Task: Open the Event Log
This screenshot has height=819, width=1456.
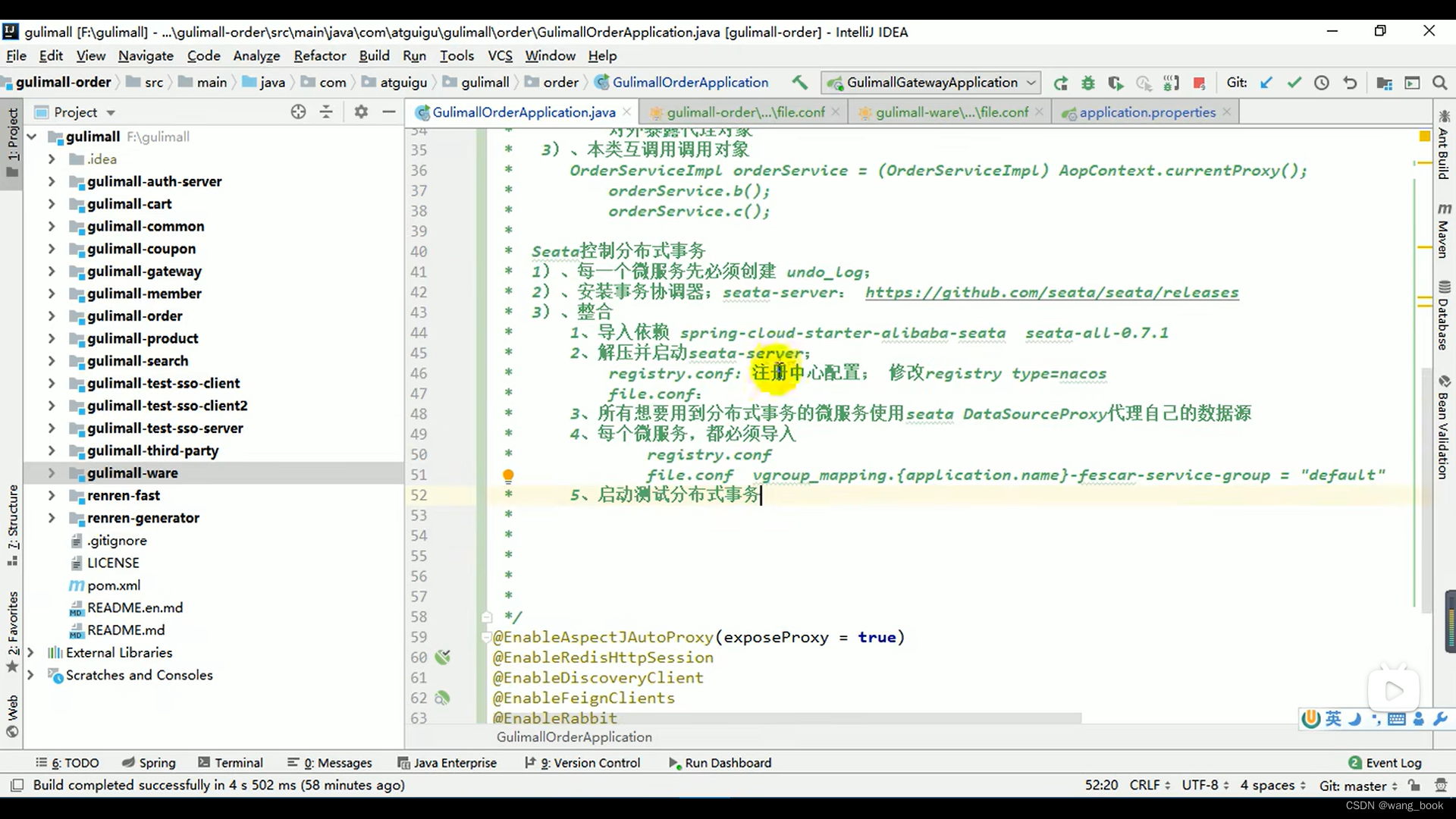Action: [1385, 763]
